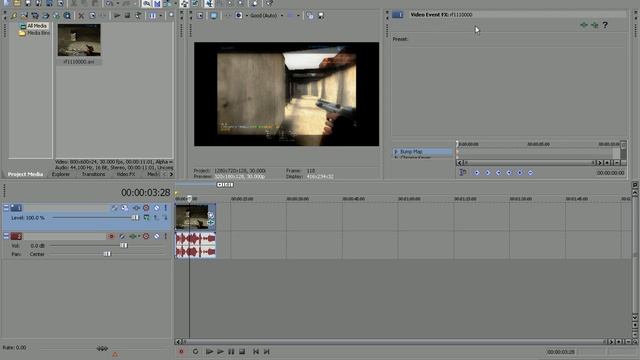Minimize video track 1 header

tap(6, 208)
